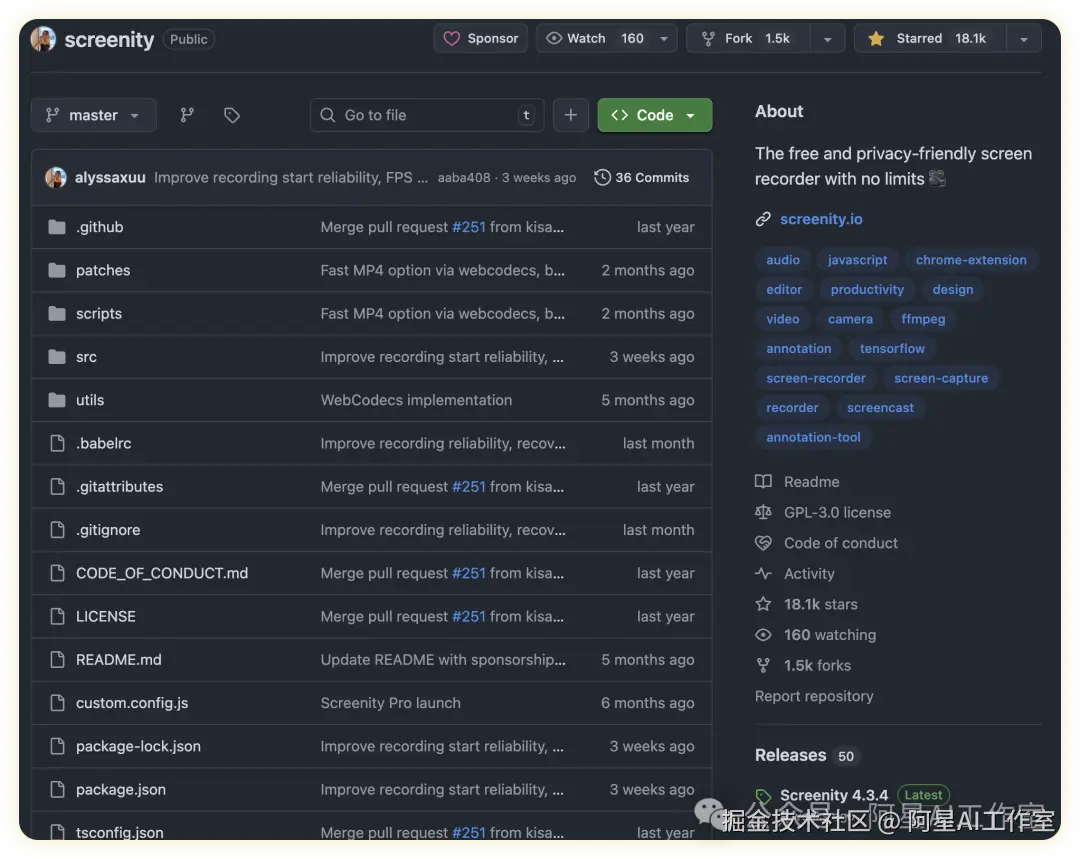The width and height of the screenshot is (1080, 859).
Task: Click the Sponsor button
Action: click(481, 39)
